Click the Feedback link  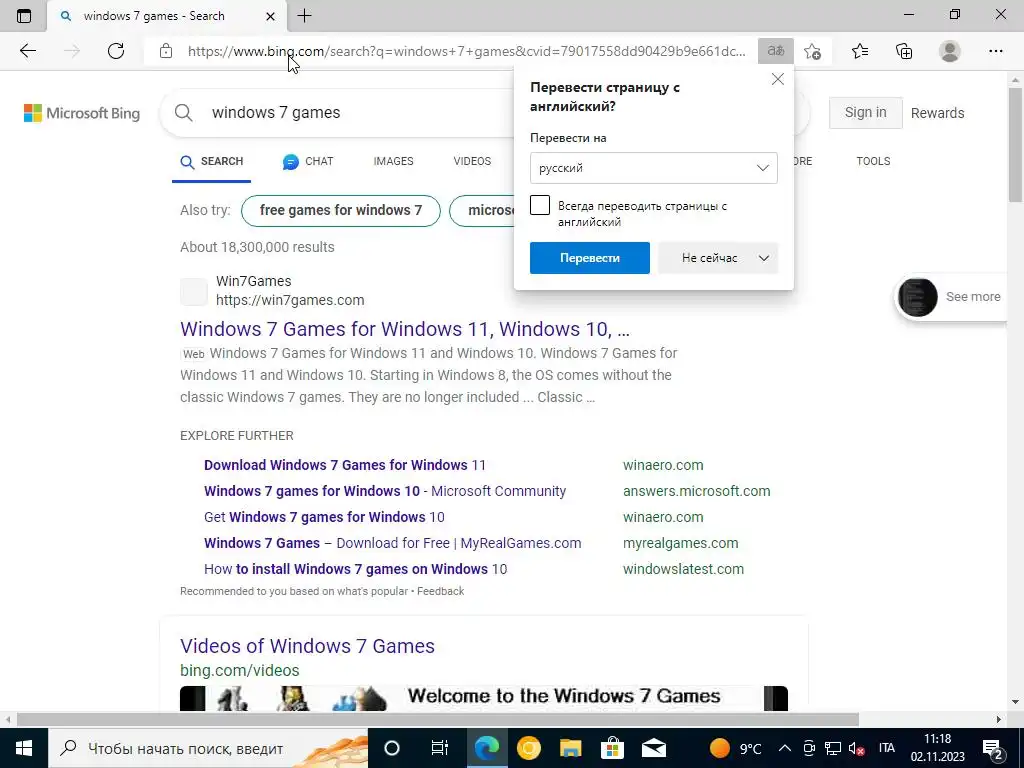(441, 591)
